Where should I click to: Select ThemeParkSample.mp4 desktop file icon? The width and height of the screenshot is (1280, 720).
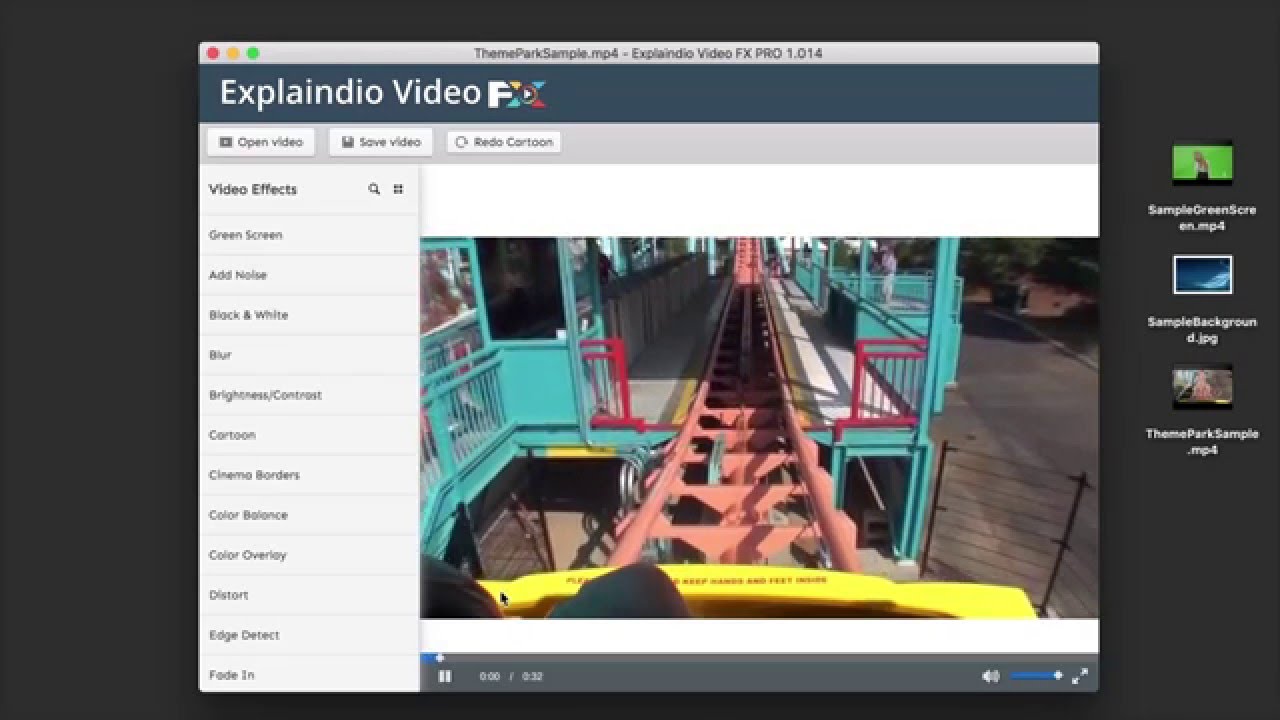[1202, 387]
